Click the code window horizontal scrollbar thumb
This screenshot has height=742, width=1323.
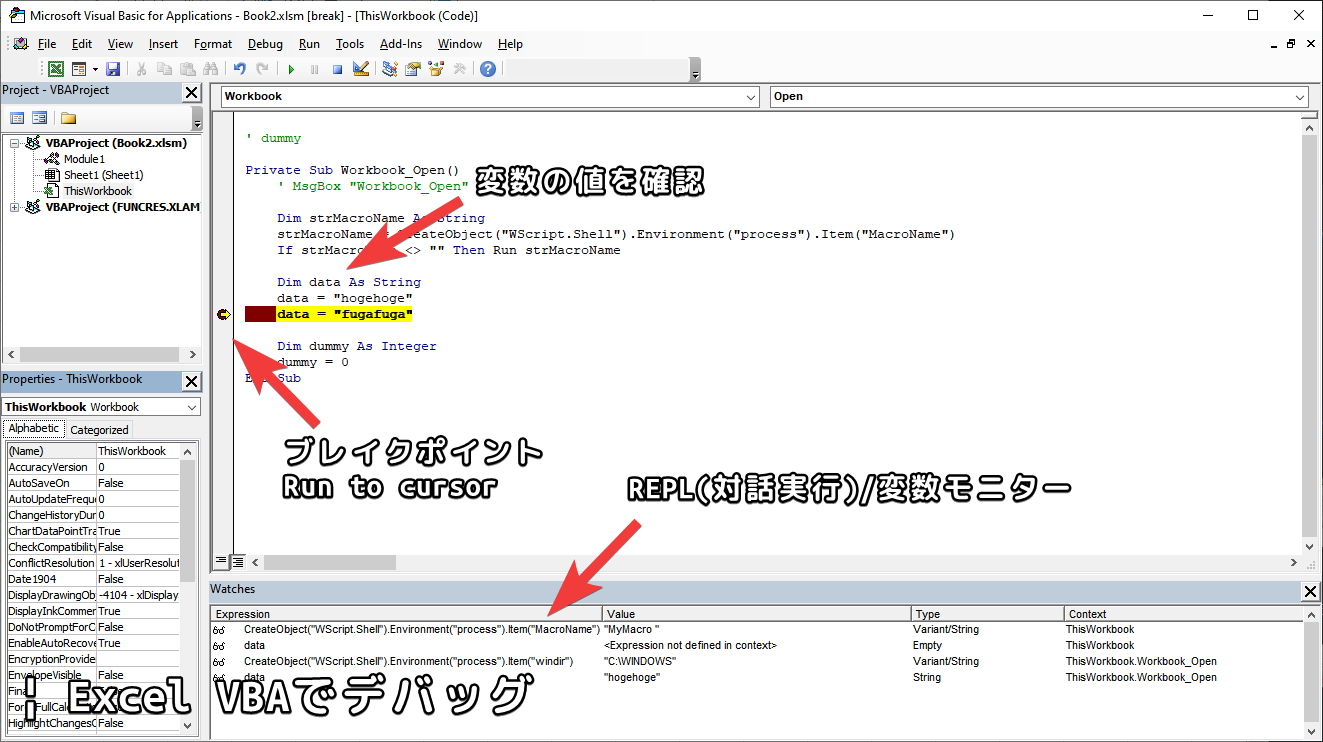330,563
